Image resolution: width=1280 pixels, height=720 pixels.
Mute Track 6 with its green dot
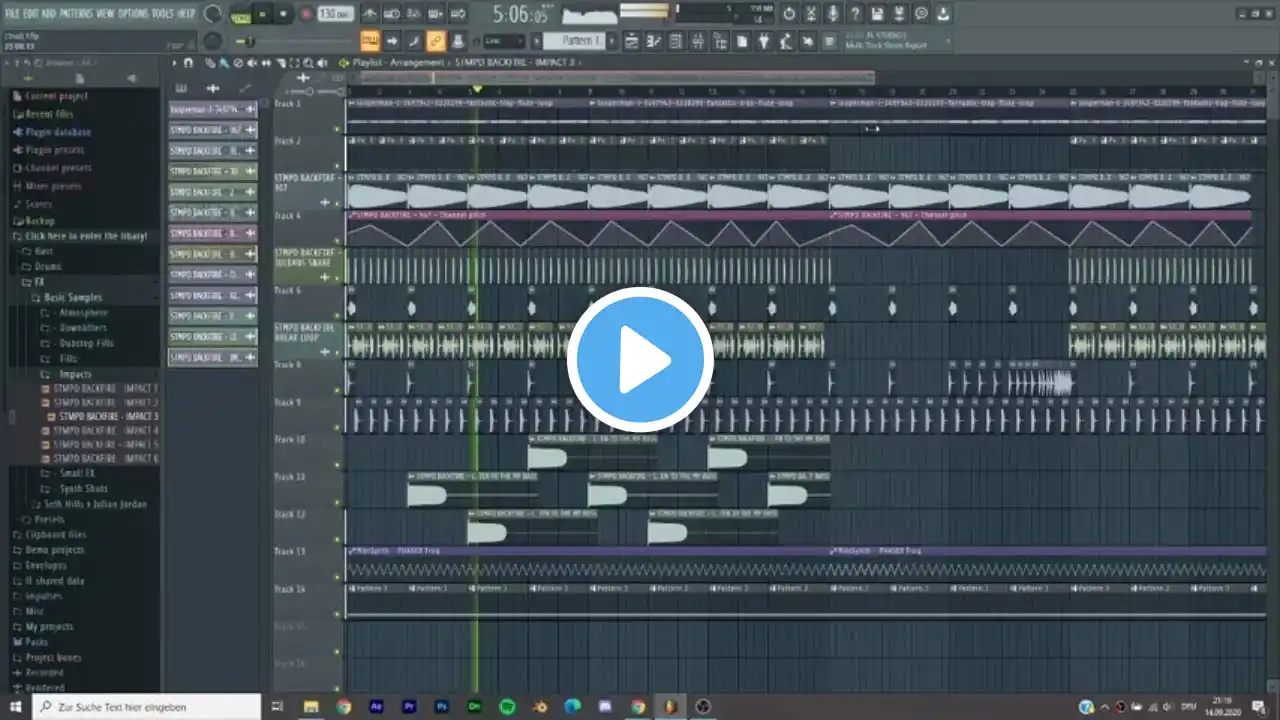point(338,316)
